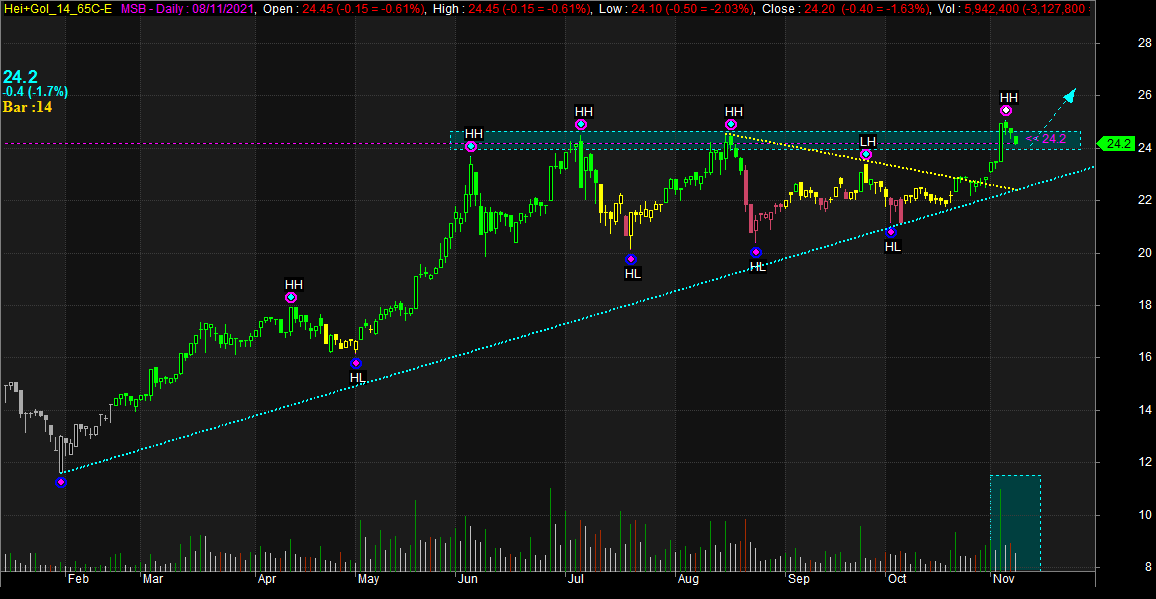Select the Bar :14 label
This screenshot has width=1156, height=599.
[27, 107]
